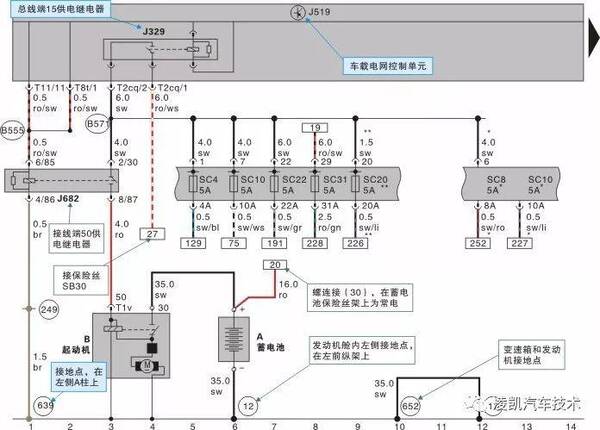600x430 pixels.
Task: Click the '接保险丝 SB30' callout box
Action: point(81,280)
